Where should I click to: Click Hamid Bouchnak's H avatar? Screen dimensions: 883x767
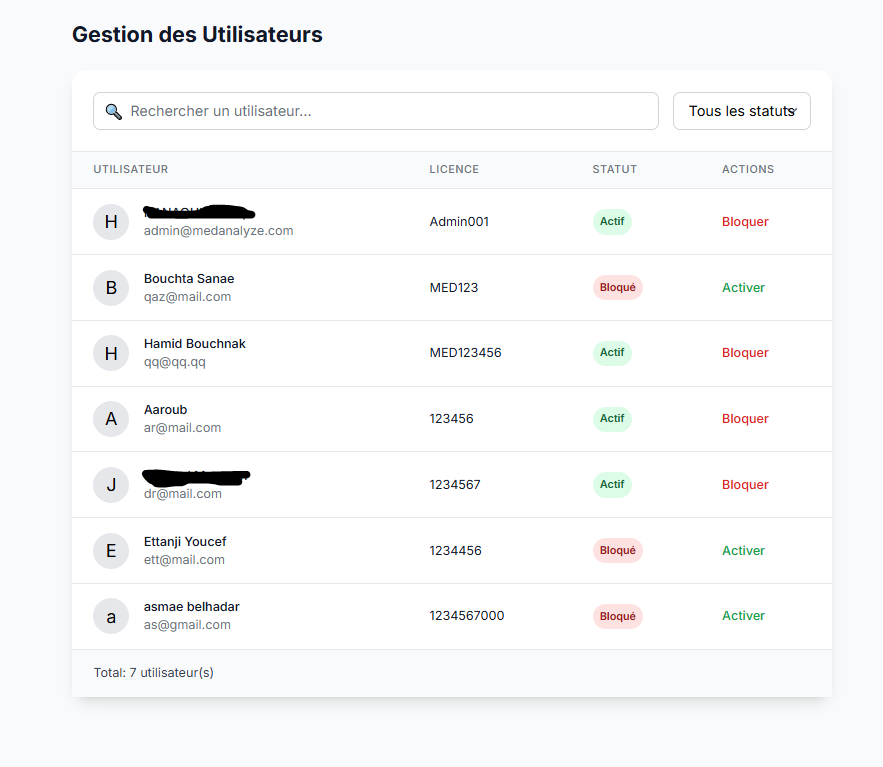(111, 353)
